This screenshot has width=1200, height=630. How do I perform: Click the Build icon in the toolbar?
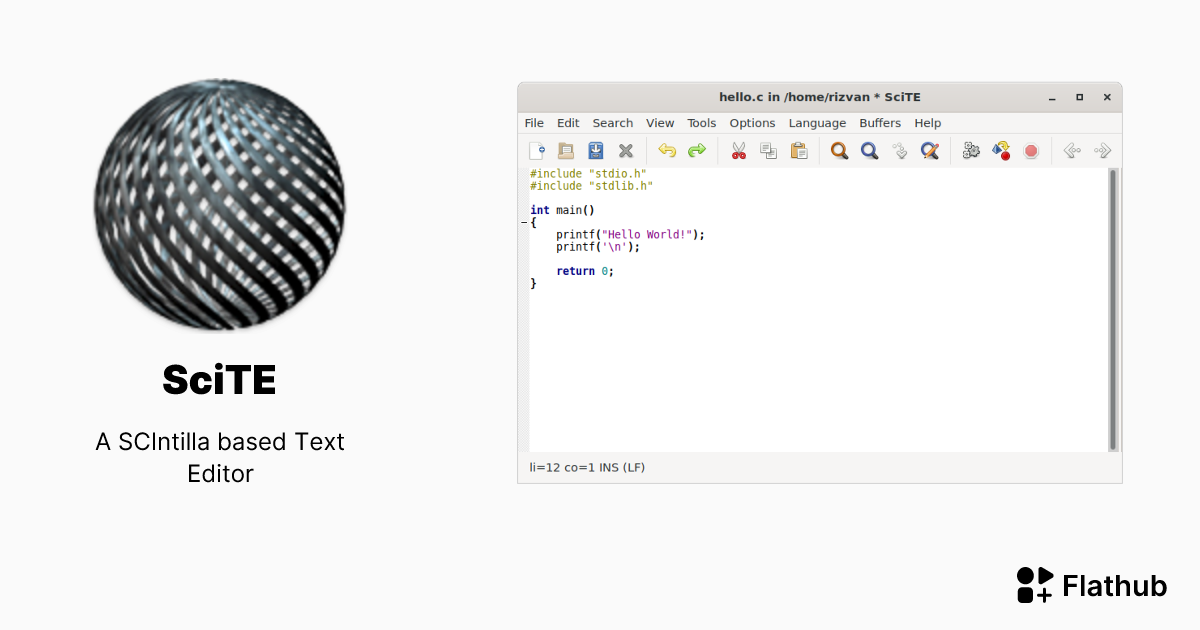(1001, 151)
